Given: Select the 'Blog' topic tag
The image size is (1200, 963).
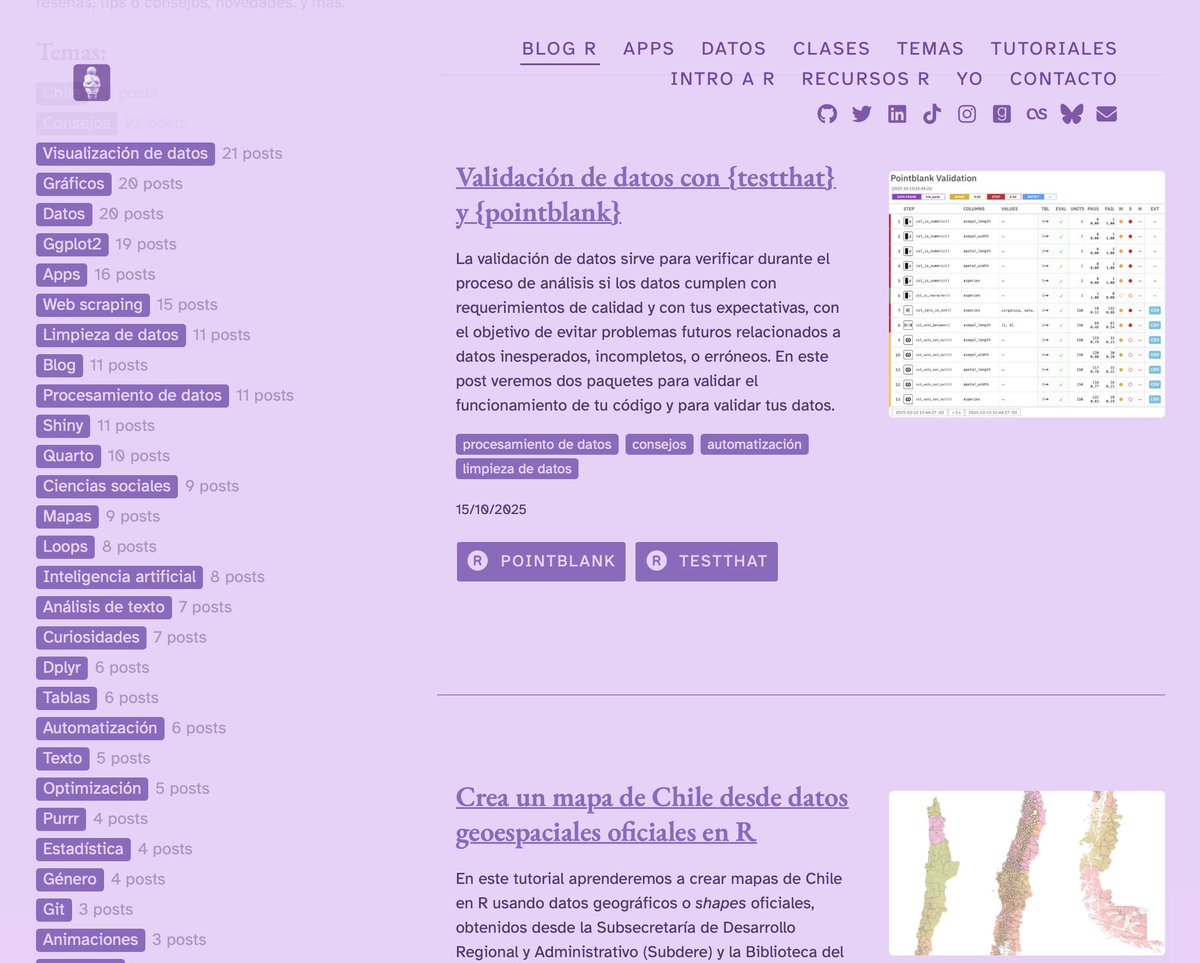Looking at the screenshot, I should click(60, 365).
